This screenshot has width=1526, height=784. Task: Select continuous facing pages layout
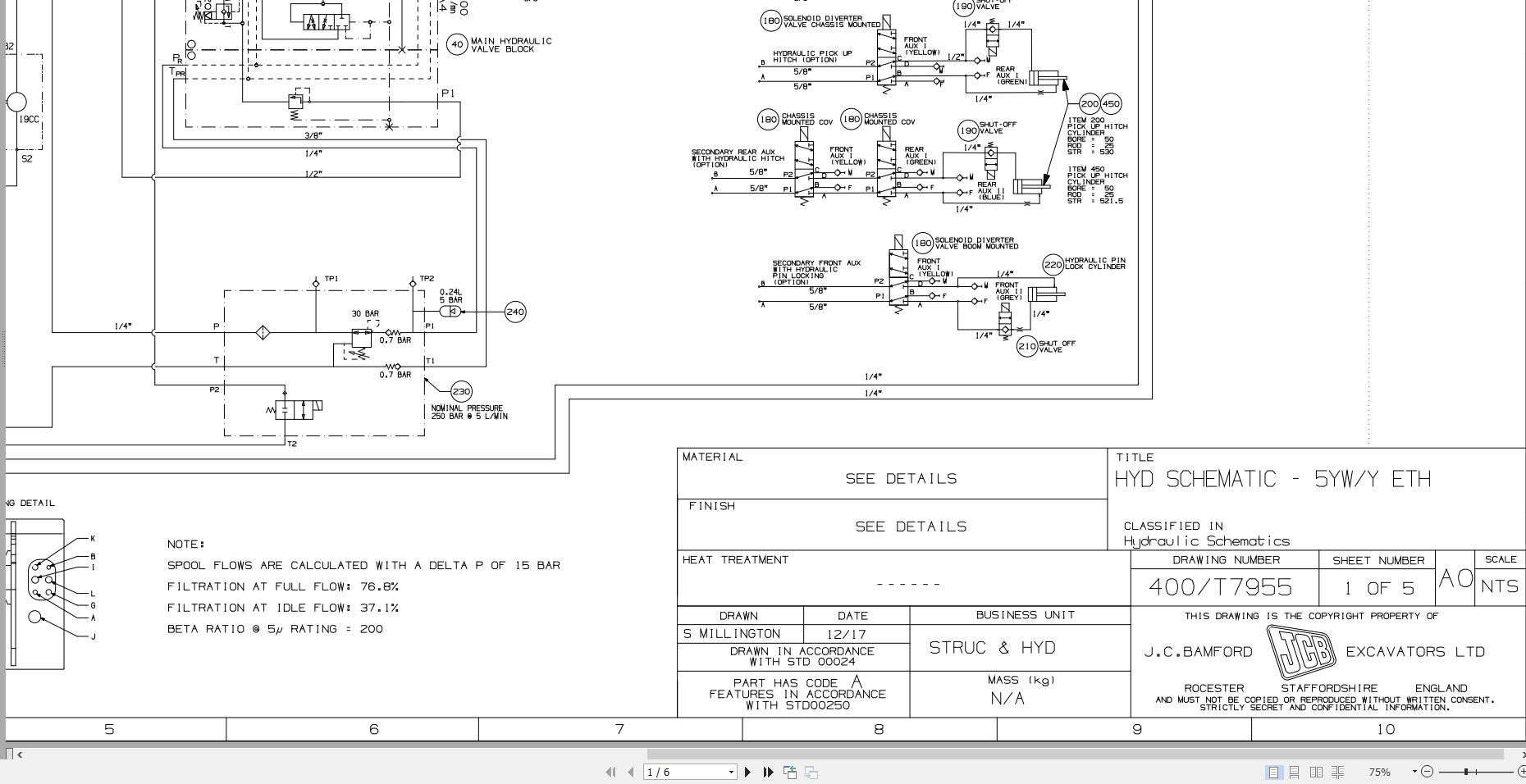tap(1337, 772)
